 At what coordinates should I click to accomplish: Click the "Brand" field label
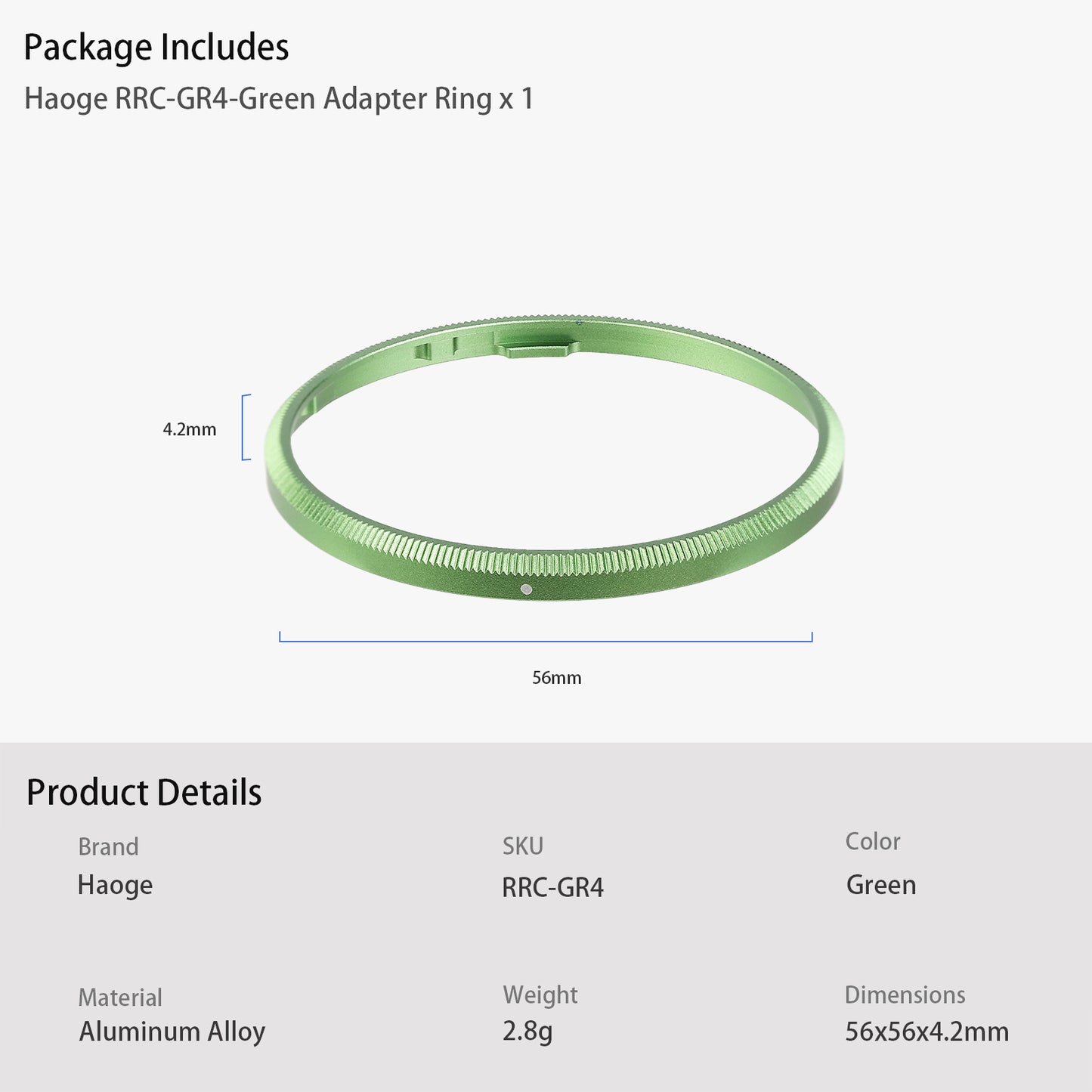click(108, 846)
